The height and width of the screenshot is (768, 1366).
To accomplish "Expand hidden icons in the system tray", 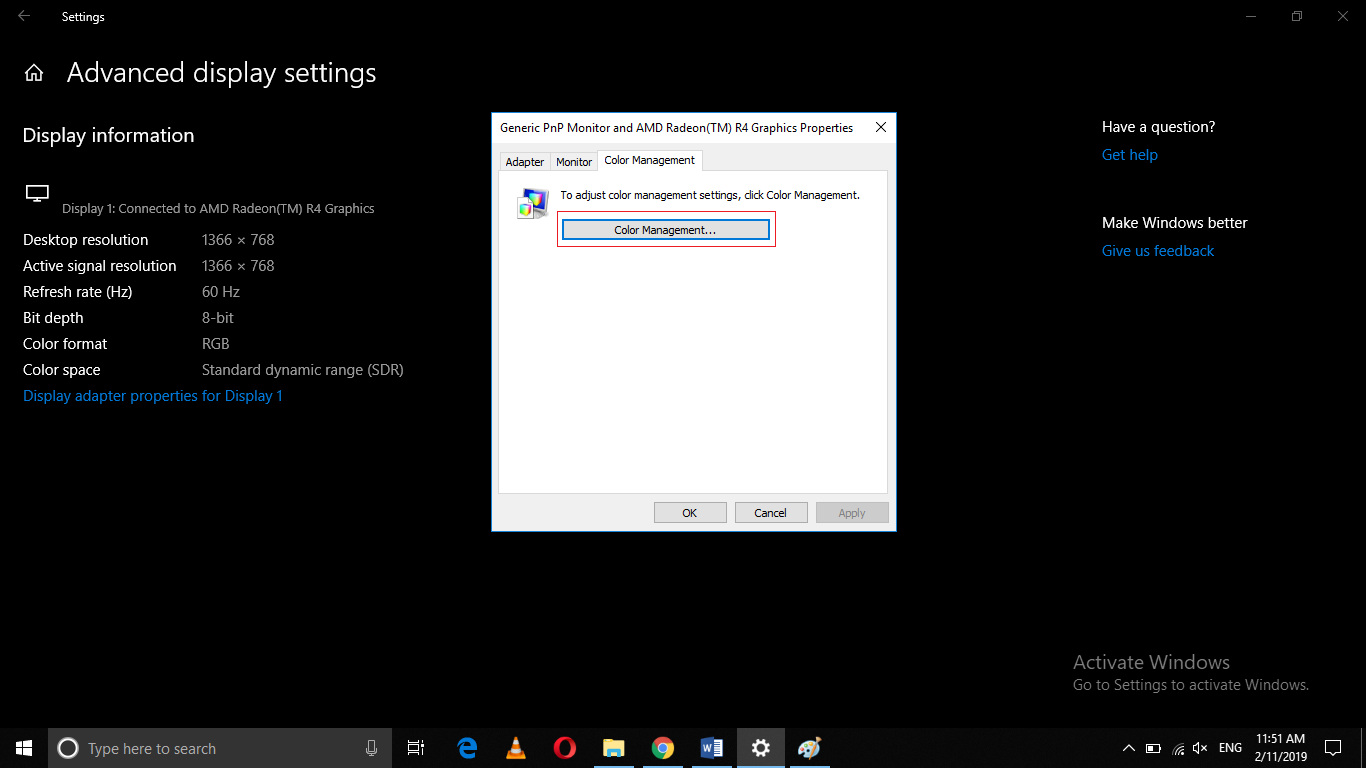I will tap(1128, 747).
